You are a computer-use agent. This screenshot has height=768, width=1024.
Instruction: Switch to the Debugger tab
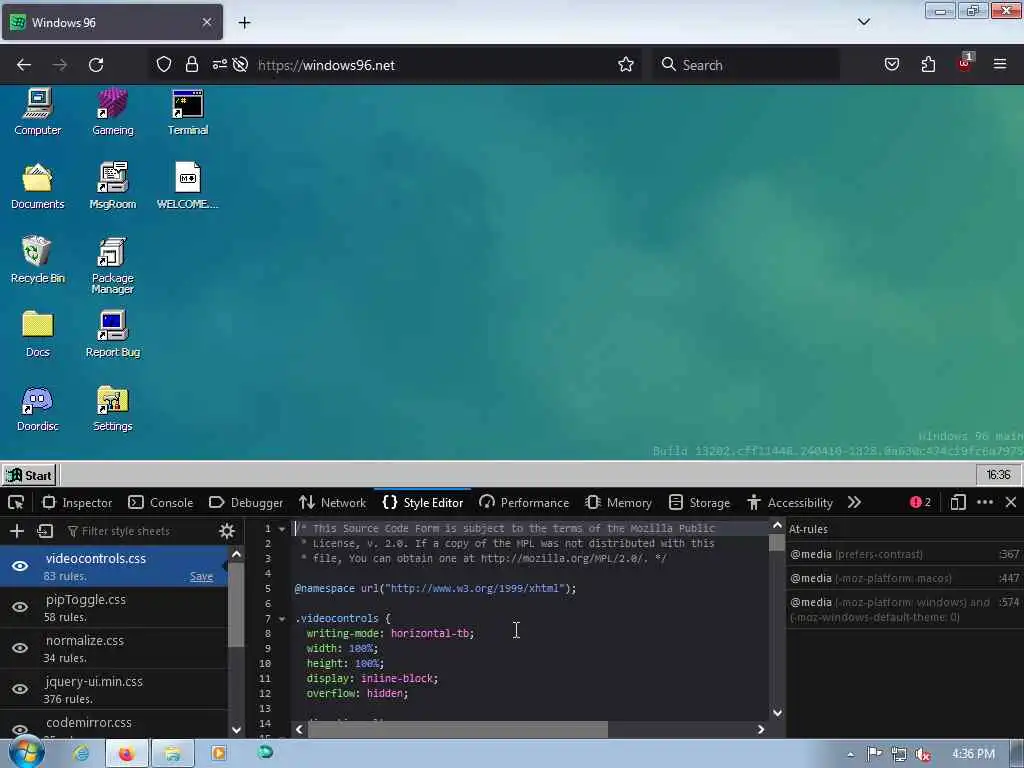pyautogui.click(x=246, y=502)
